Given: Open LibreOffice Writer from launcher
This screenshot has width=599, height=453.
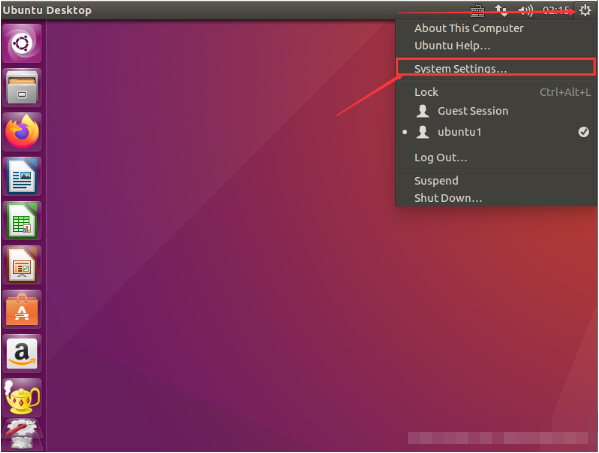Looking at the screenshot, I should [x=22, y=176].
